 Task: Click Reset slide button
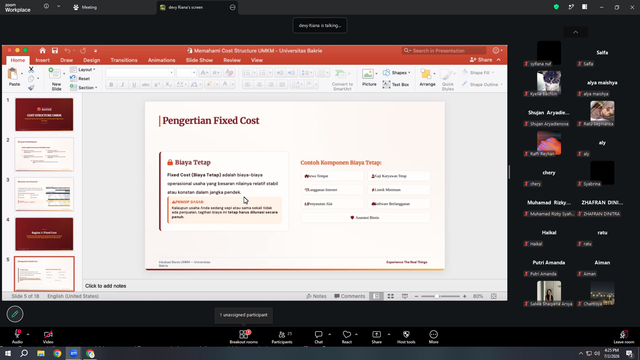point(80,78)
